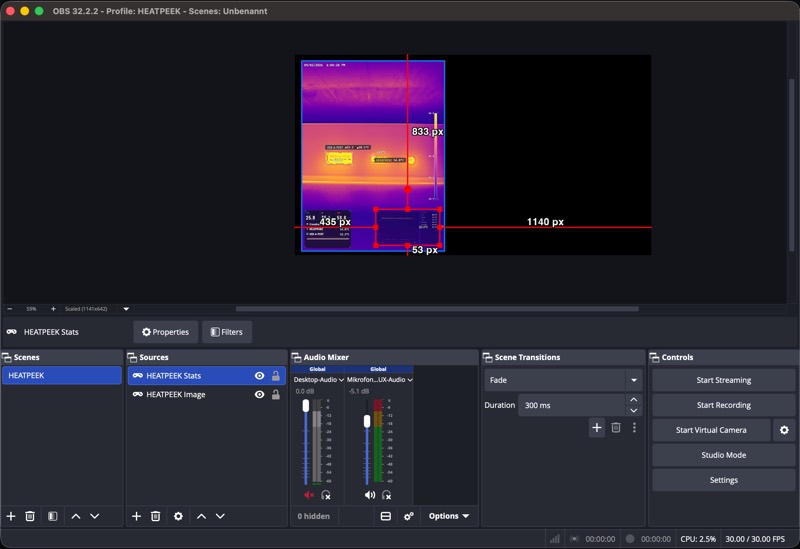
Task: Click the 0 hidden audio sources label
Action: 313,516
